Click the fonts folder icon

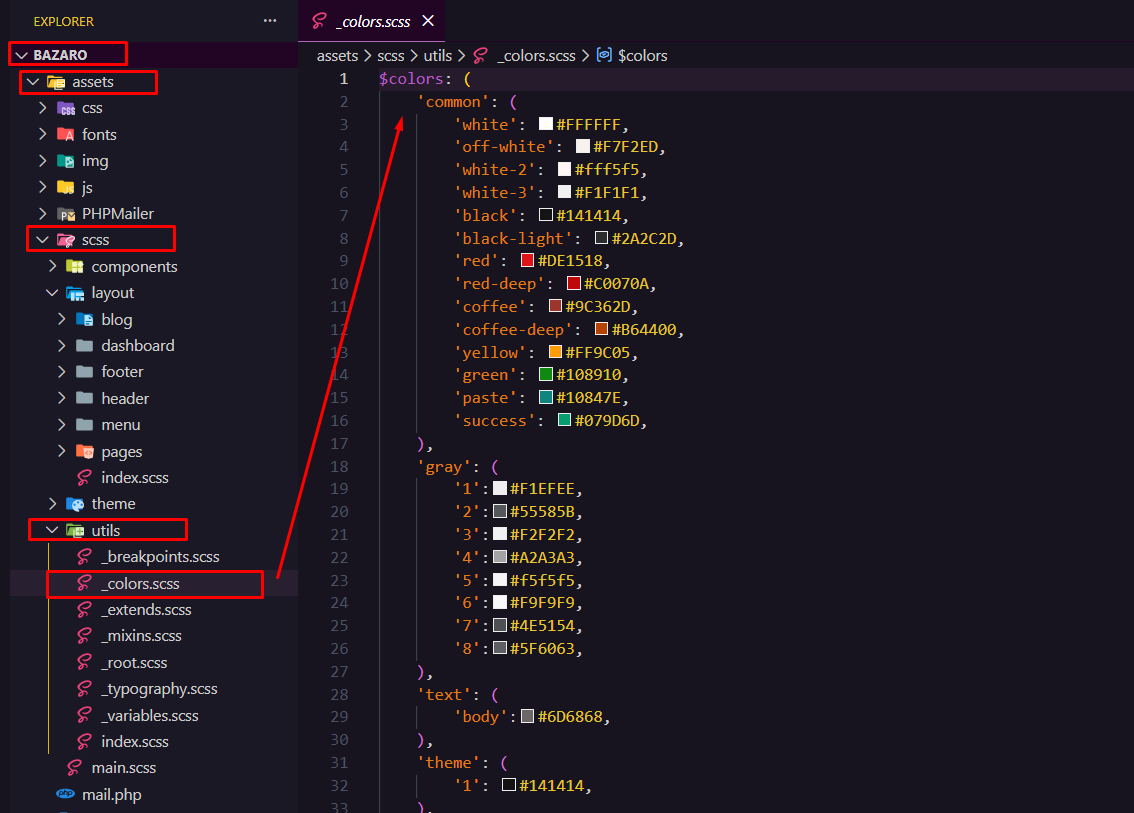coord(66,134)
